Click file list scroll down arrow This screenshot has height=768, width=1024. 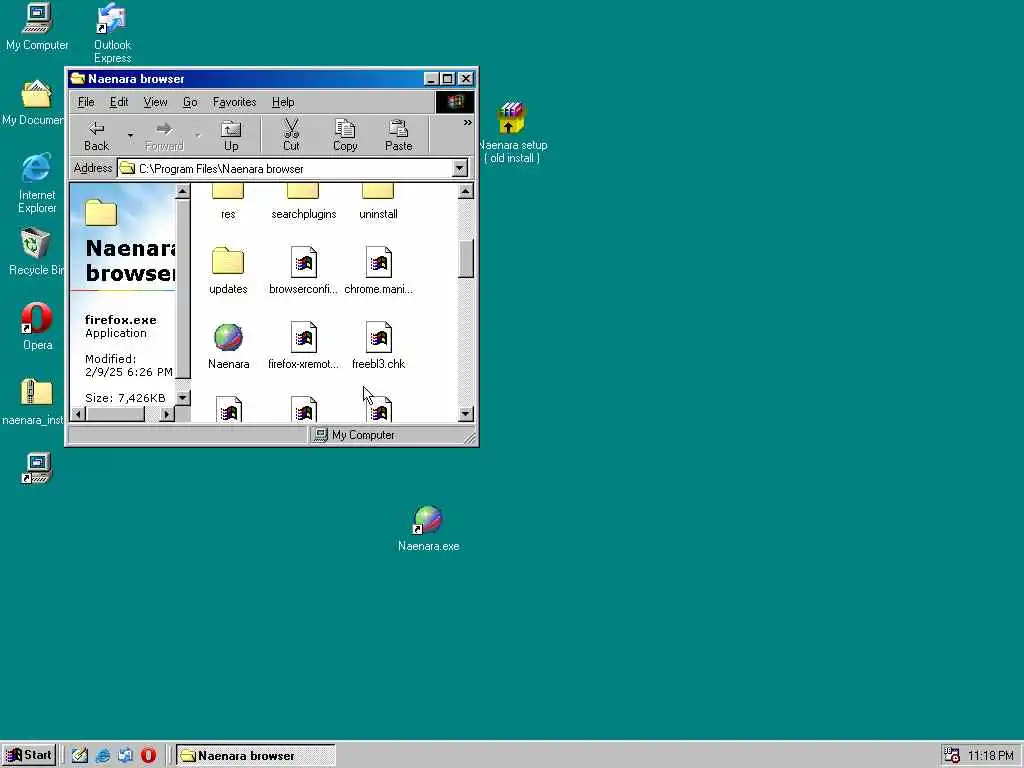point(466,413)
